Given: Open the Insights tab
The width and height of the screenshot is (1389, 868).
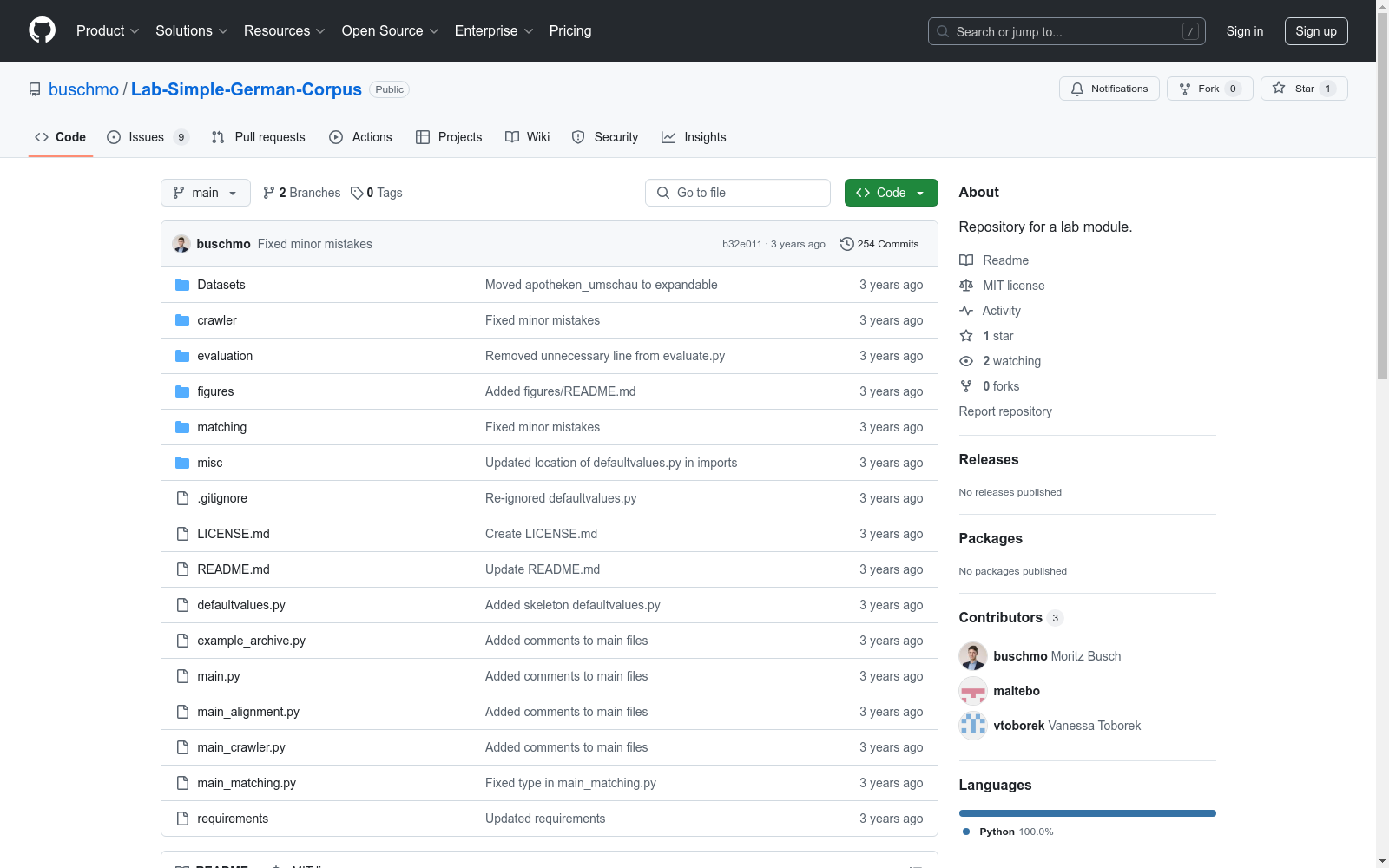Looking at the screenshot, I should tap(694, 137).
